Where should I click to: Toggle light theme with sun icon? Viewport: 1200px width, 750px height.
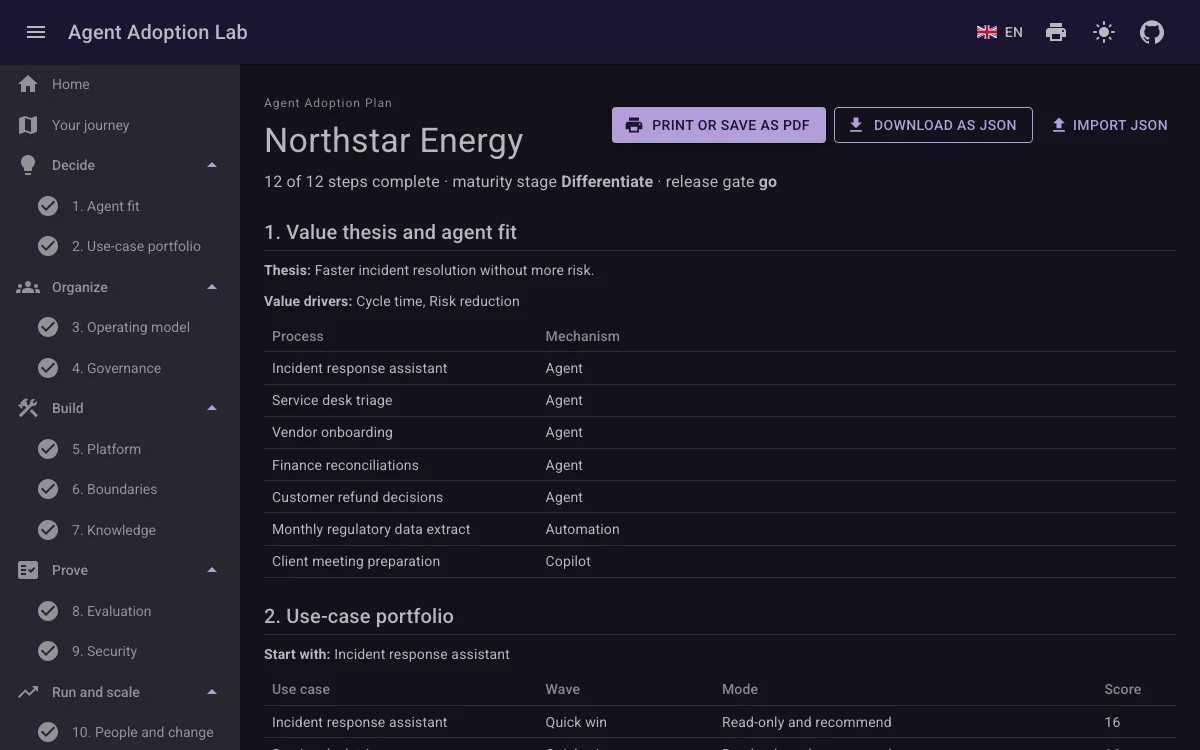(x=1104, y=32)
